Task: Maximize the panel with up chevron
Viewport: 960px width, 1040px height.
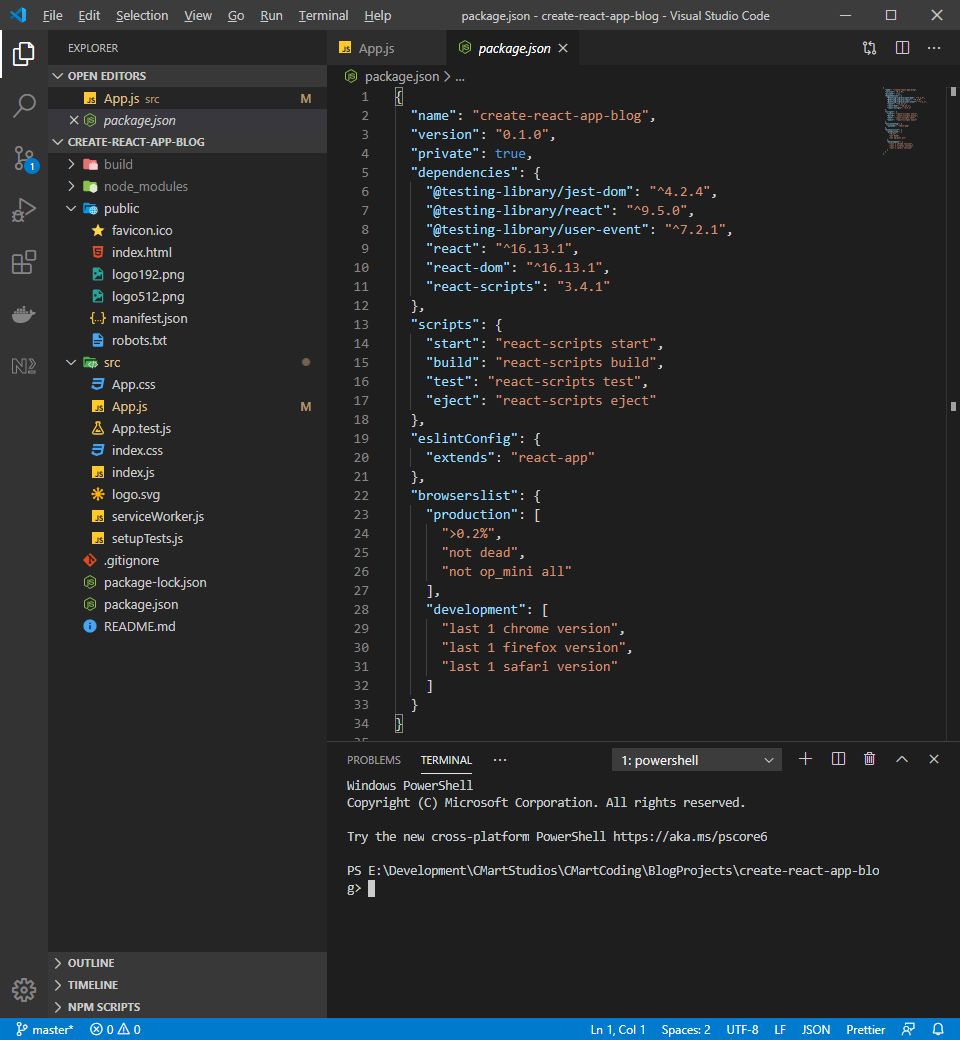Action: (x=902, y=759)
